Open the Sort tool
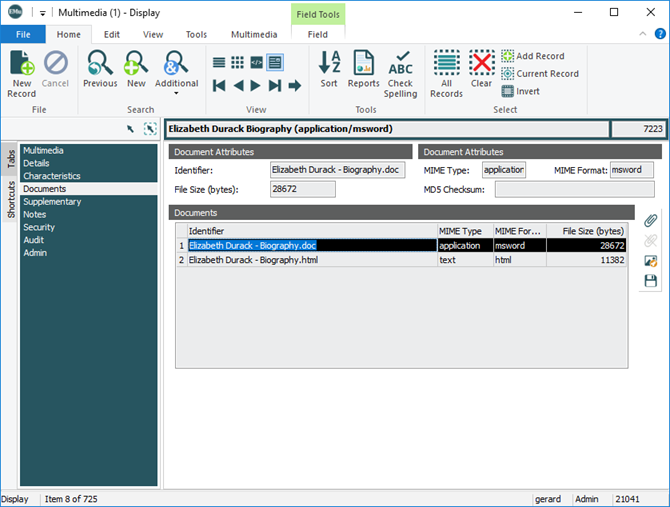 [329, 68]
